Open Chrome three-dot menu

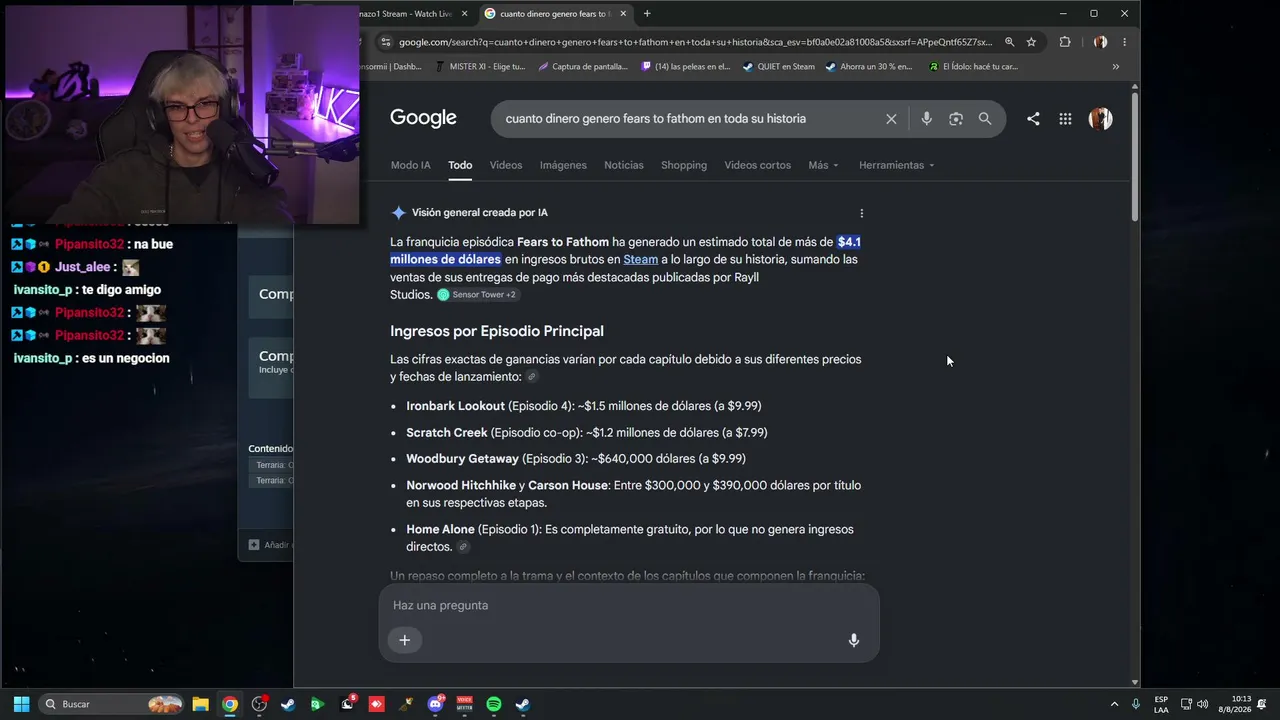tap(1124, 42)
